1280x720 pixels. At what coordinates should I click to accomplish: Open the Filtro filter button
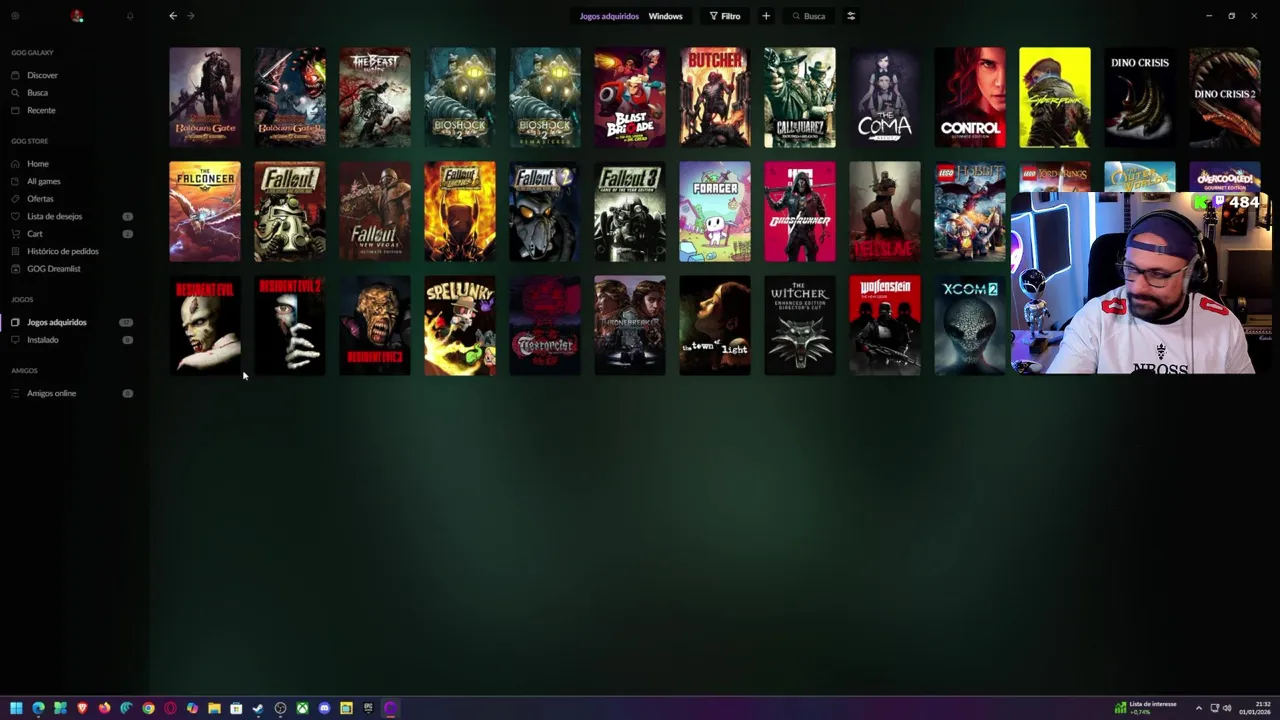tap(725, 16)
